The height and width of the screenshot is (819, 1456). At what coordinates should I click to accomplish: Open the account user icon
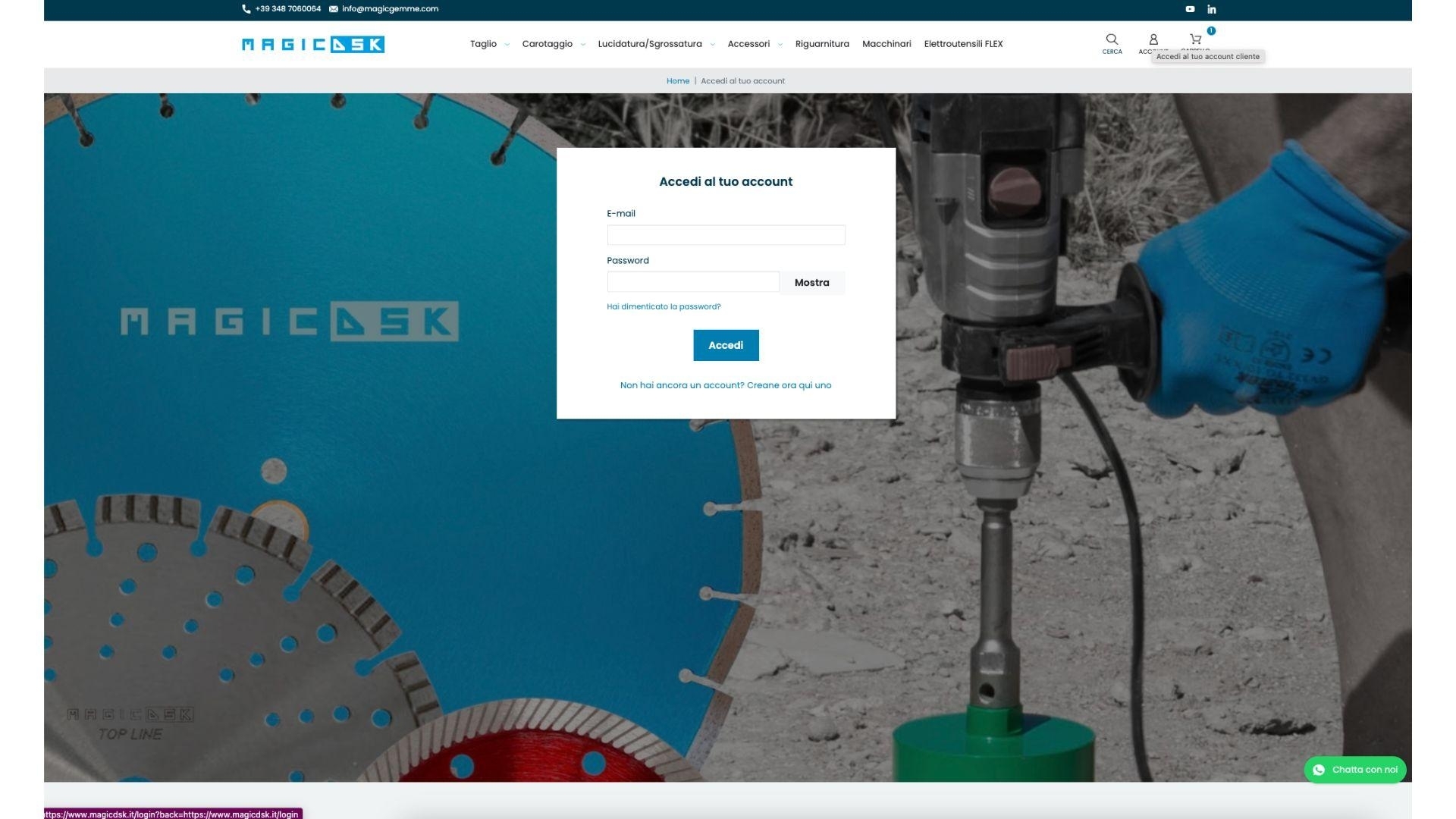(x=1153, y=39)
